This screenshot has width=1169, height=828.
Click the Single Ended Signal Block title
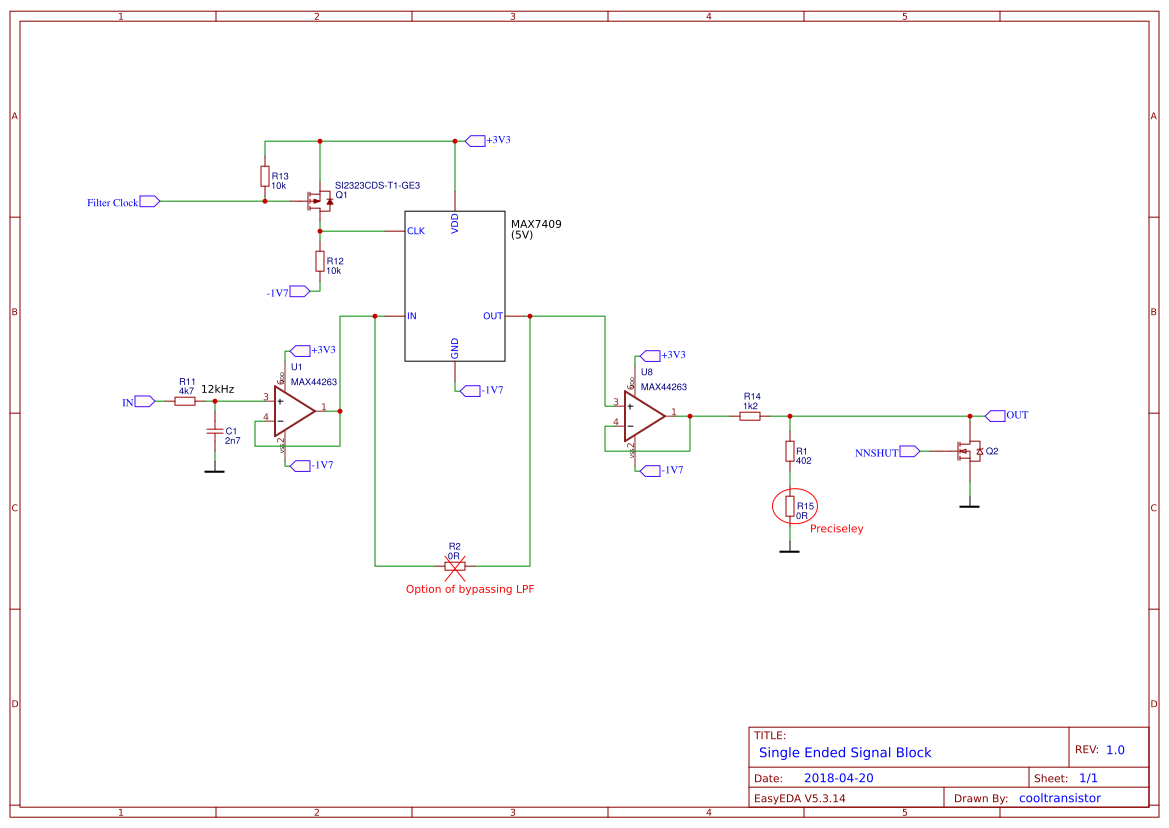point(845,752)
